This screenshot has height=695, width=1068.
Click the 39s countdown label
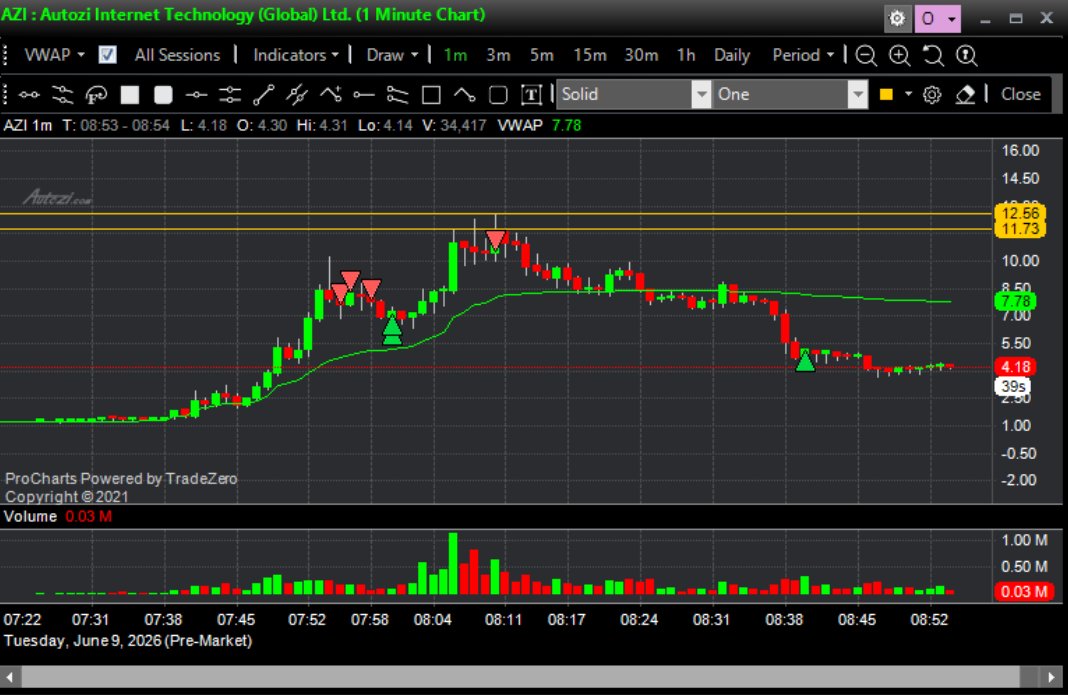(x=1013, y=386)
